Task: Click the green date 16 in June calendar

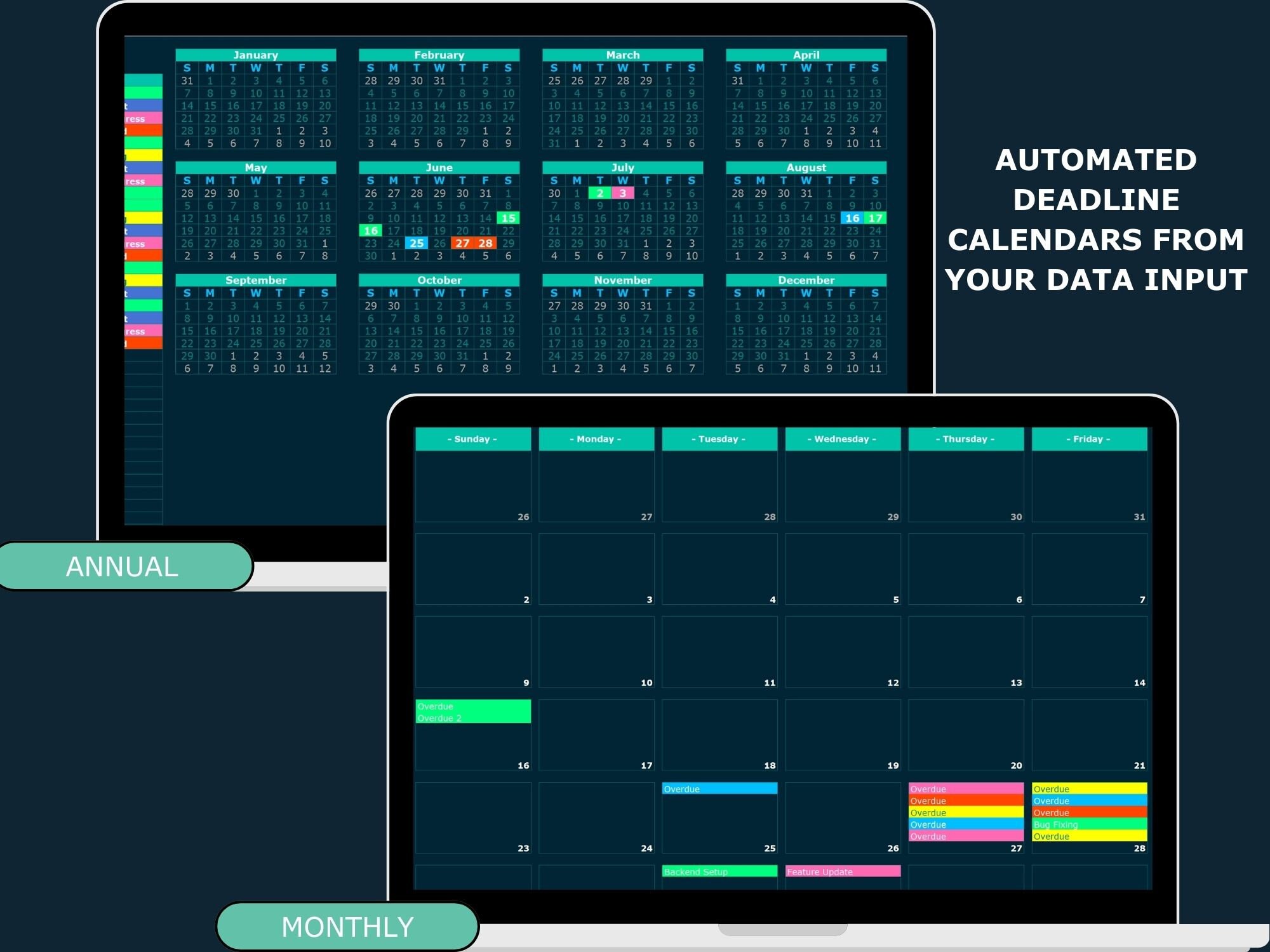Action: click(370, 230)
